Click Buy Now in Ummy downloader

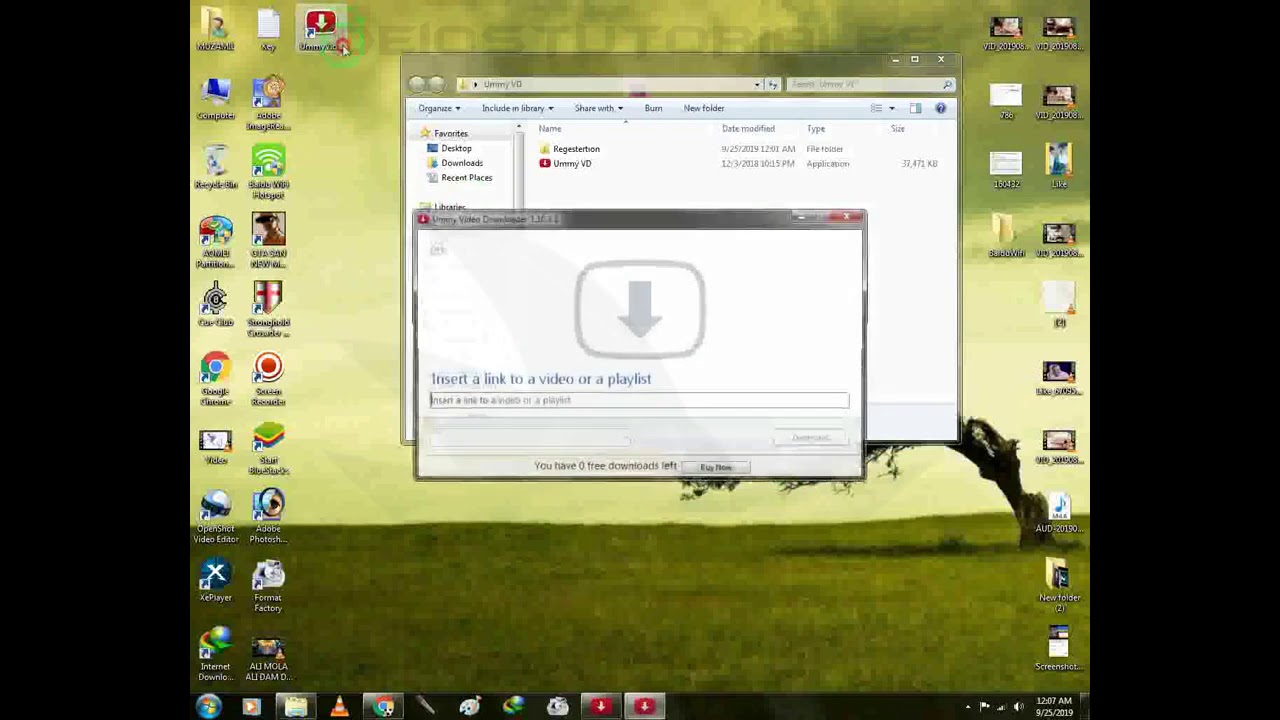coord(716,467)
